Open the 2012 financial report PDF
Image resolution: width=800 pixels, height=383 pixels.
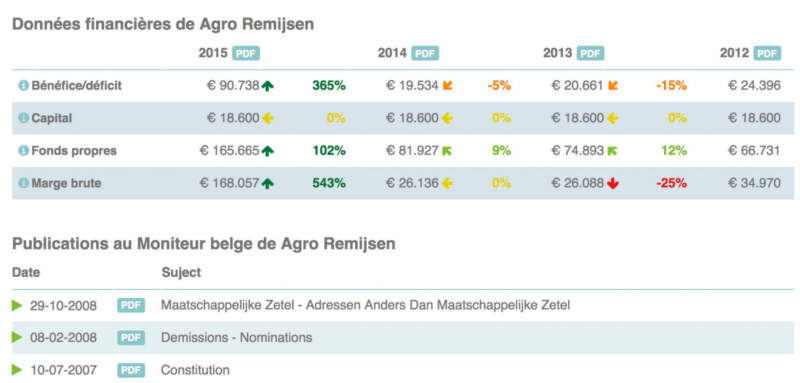[x=767, y=54]
